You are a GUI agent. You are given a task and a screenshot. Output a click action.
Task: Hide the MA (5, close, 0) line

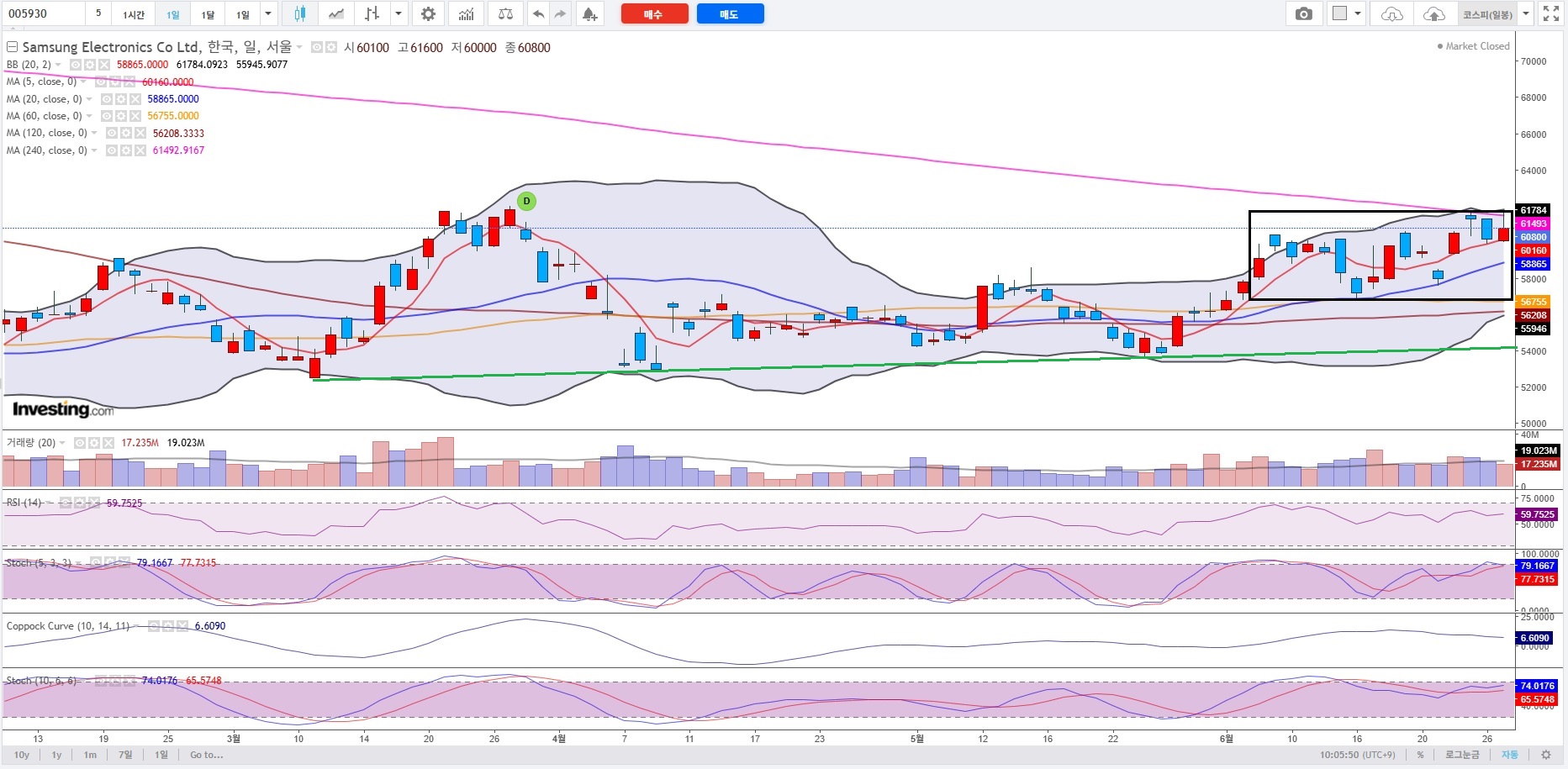(100, 82)
